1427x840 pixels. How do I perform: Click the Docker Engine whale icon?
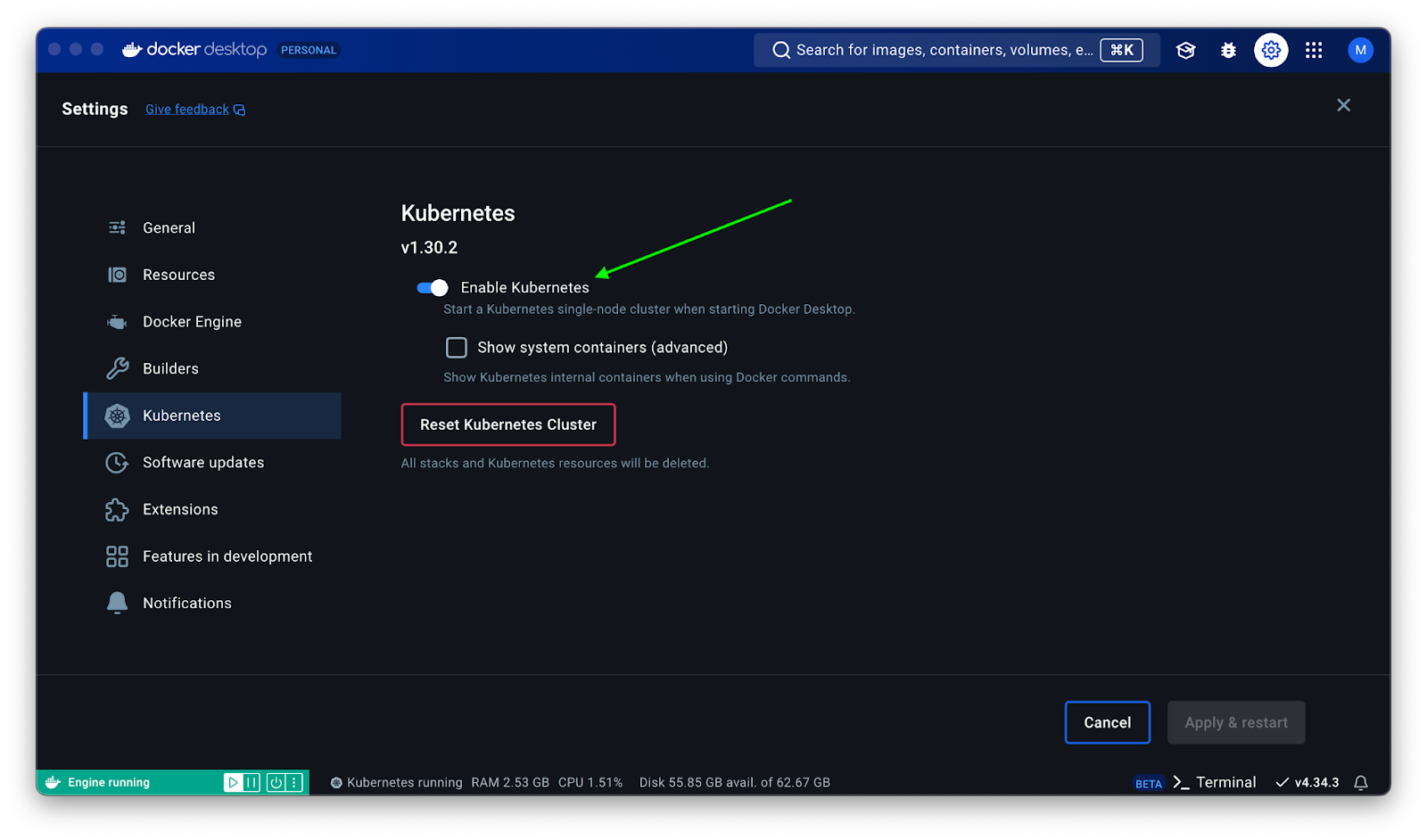pos(117,322)
